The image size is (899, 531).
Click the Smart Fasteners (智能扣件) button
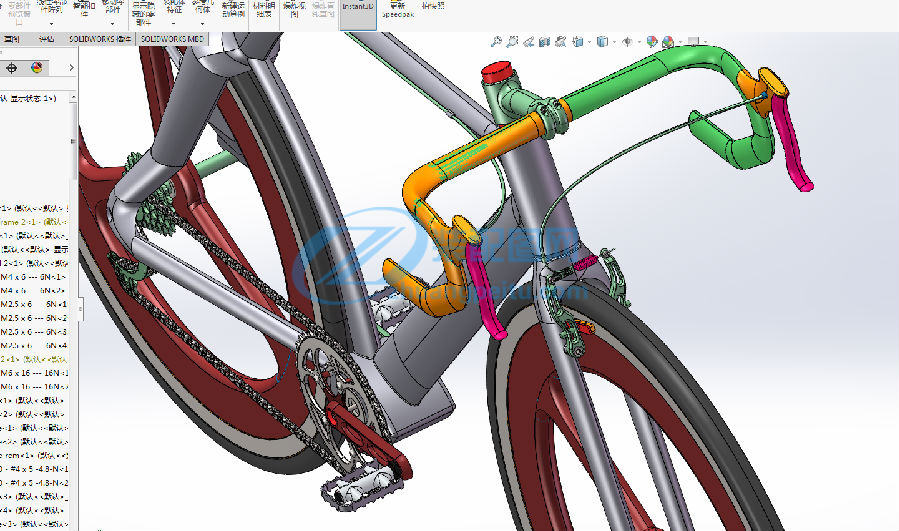tap(84, 9)
